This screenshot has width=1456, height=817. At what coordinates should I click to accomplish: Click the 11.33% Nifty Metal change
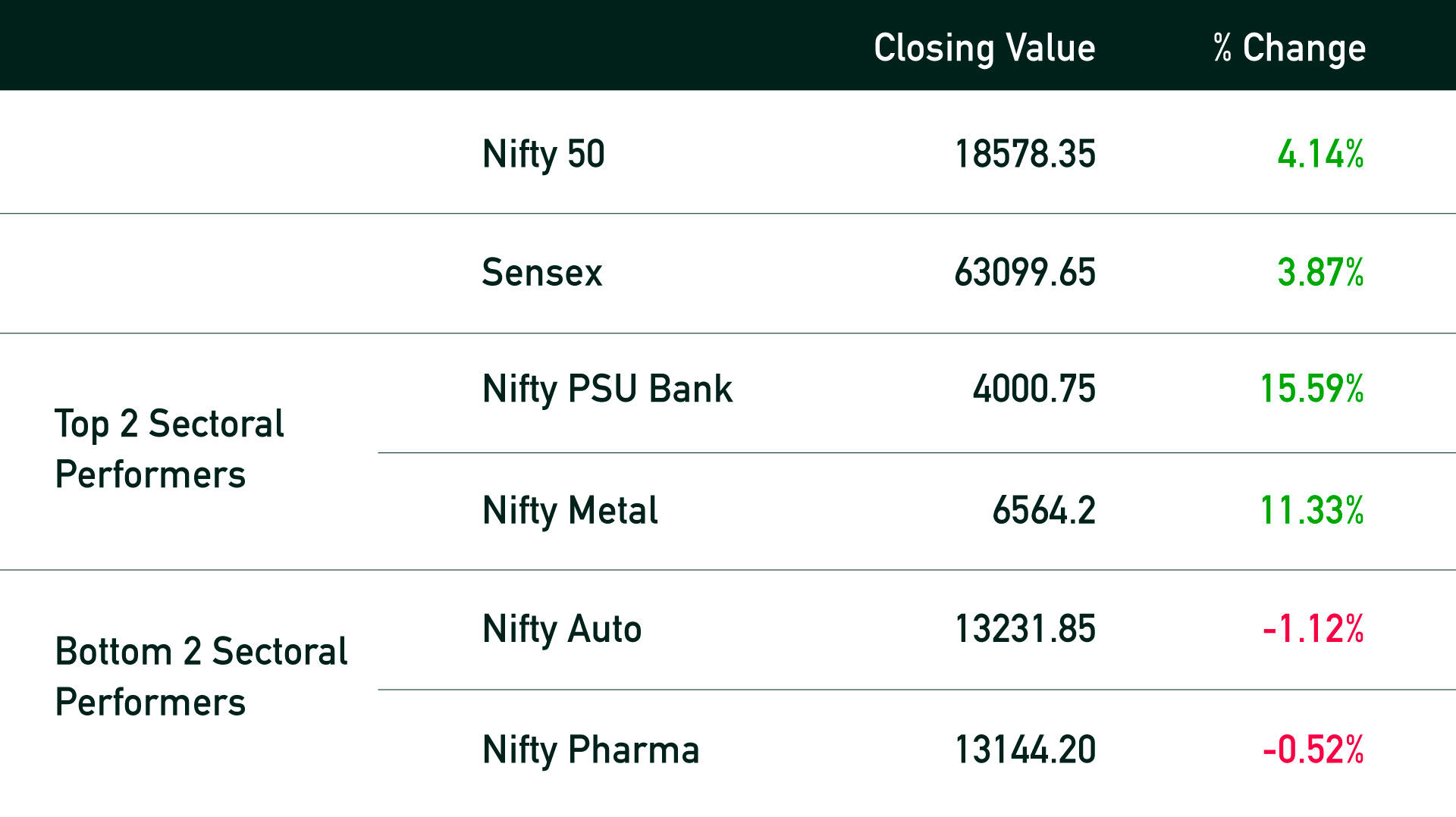(1312, 510)
